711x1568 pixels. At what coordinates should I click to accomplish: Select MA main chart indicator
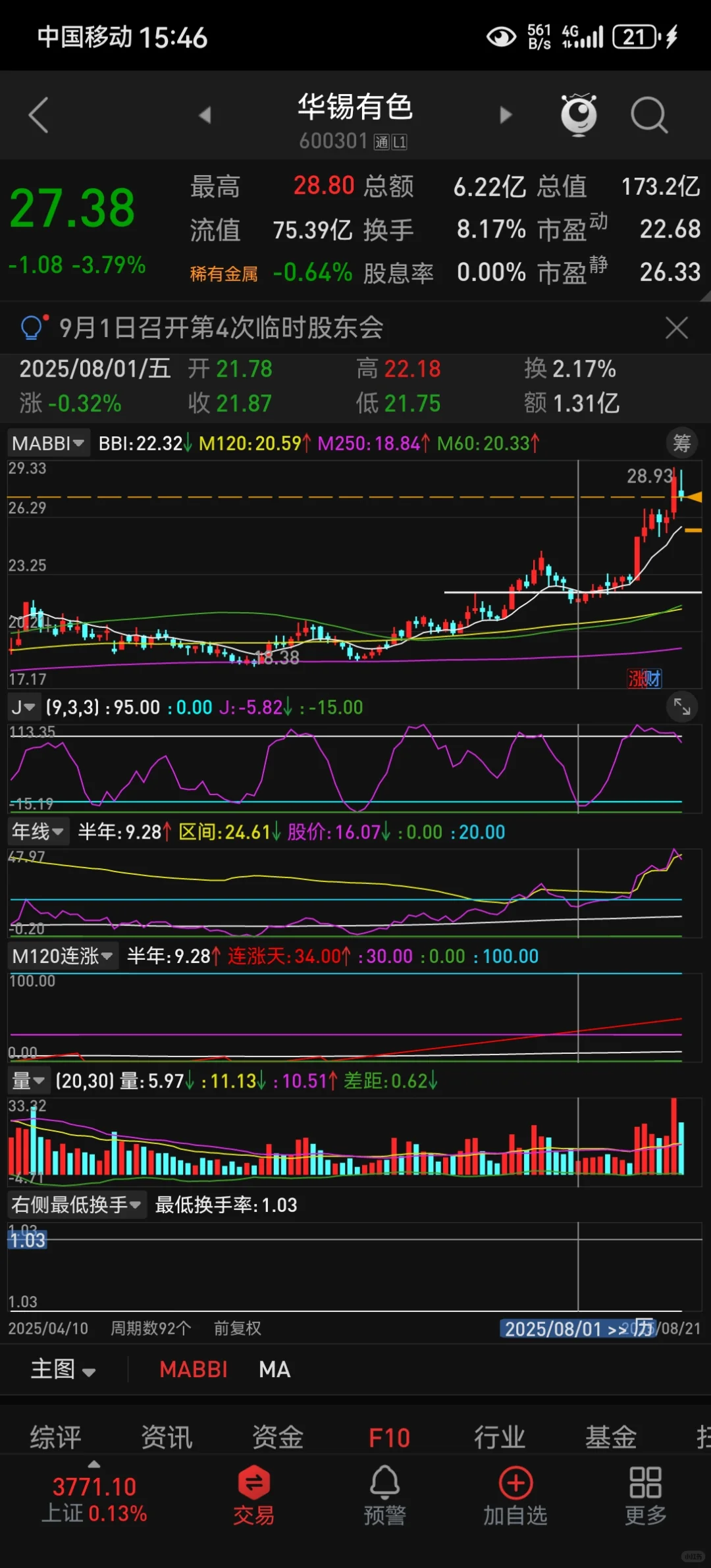275,1369
